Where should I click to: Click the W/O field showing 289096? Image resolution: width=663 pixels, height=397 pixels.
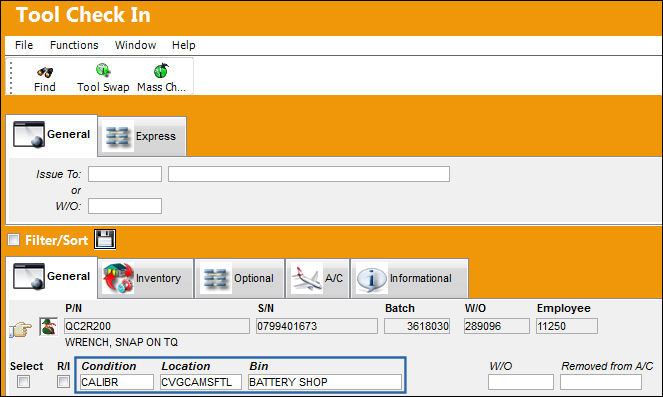pos(496,326)
